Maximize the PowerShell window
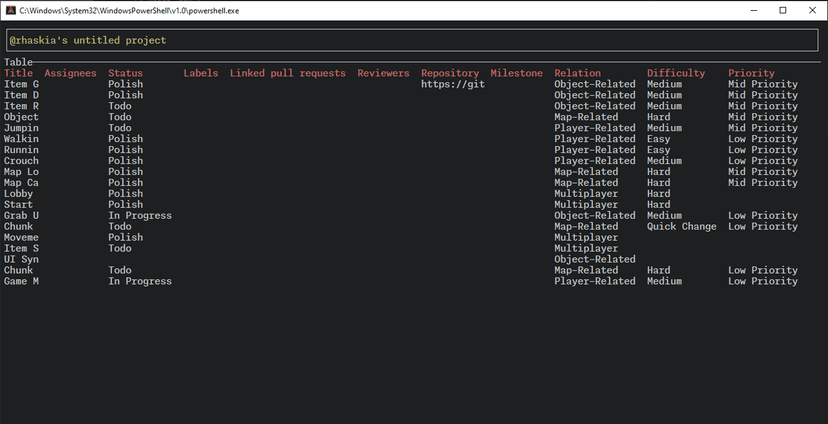The width and height of the screenshot is (828, 424). click(783, 10)
